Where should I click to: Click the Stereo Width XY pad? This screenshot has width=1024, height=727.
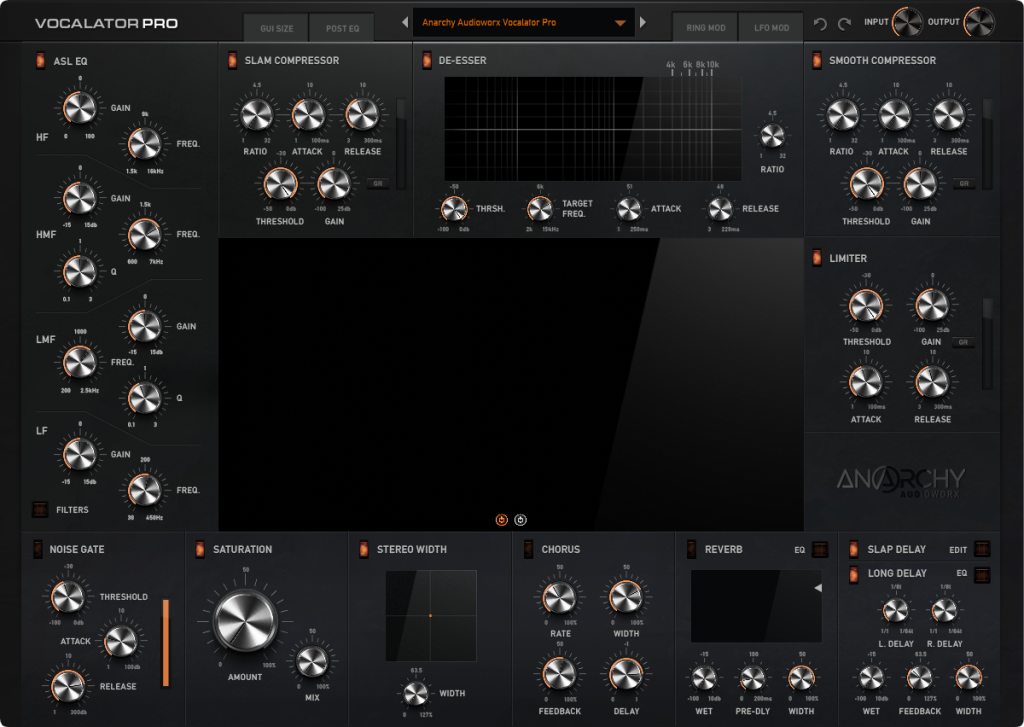pos(431,615)
